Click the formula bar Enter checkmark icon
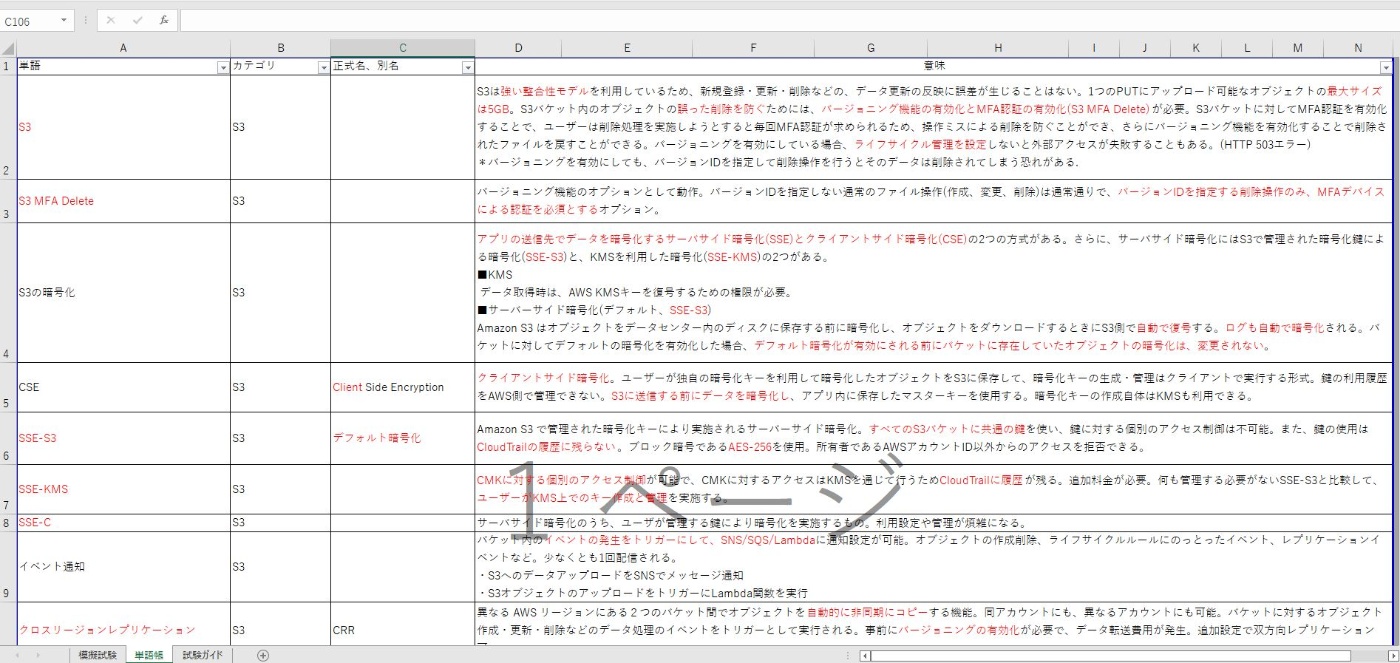1400x663 pixels. pos(137,20)
